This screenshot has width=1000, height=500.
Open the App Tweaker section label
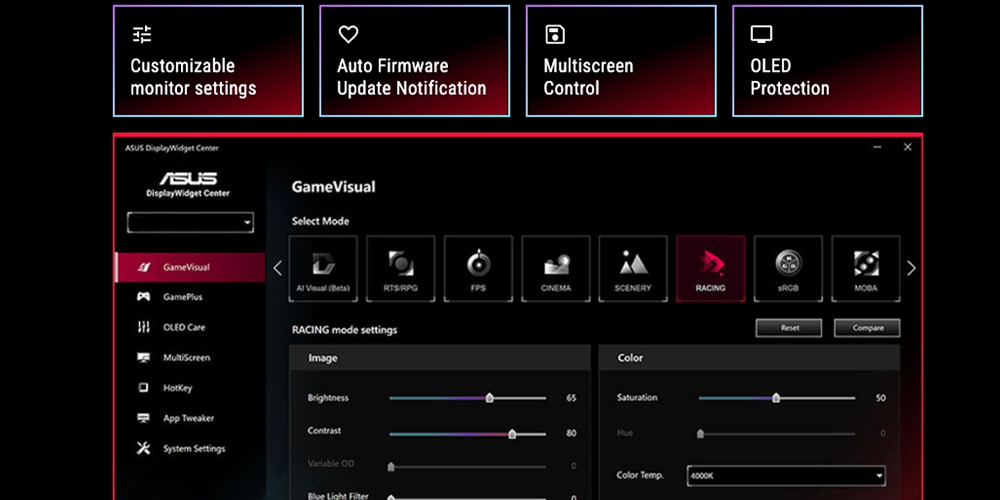pyautogui.click(x=188, y=418)
